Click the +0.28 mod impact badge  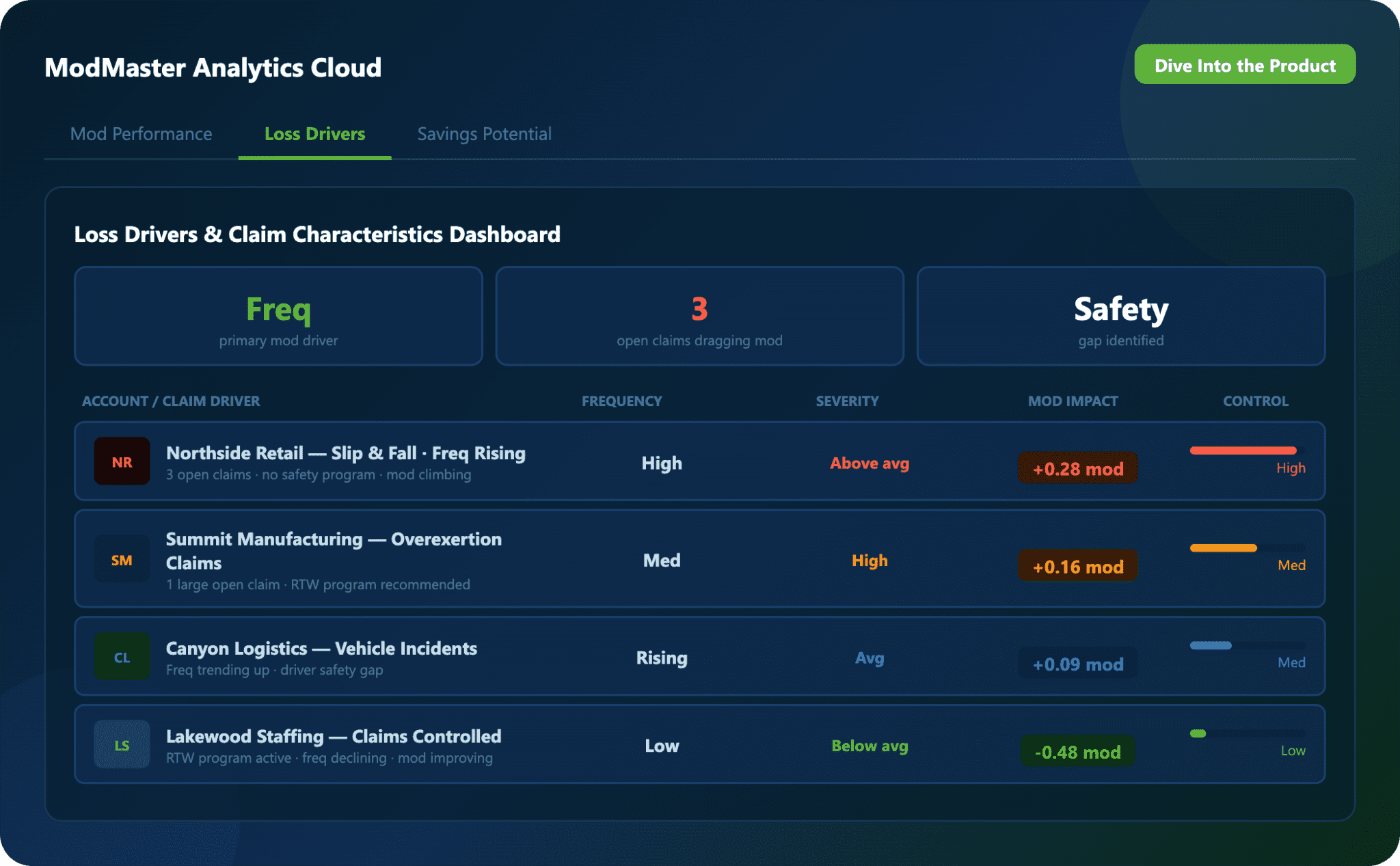click(x=1077, y=468)
